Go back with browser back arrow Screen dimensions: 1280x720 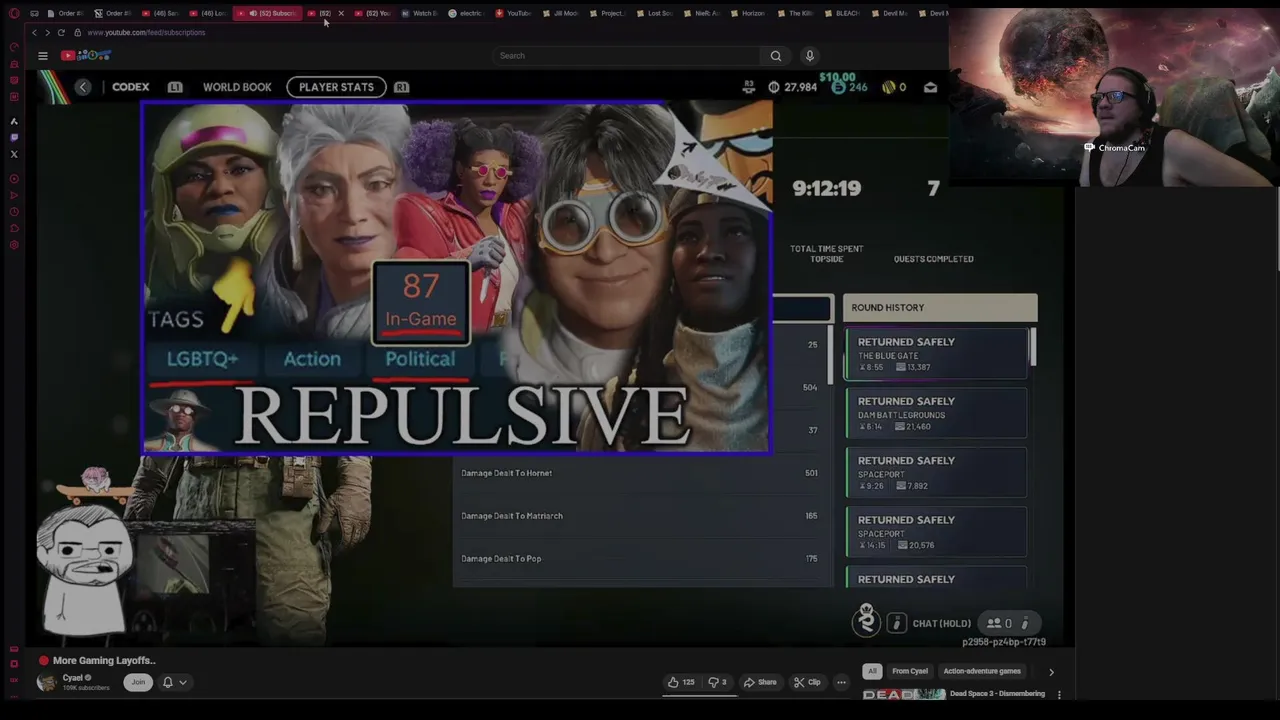[34, 32]
